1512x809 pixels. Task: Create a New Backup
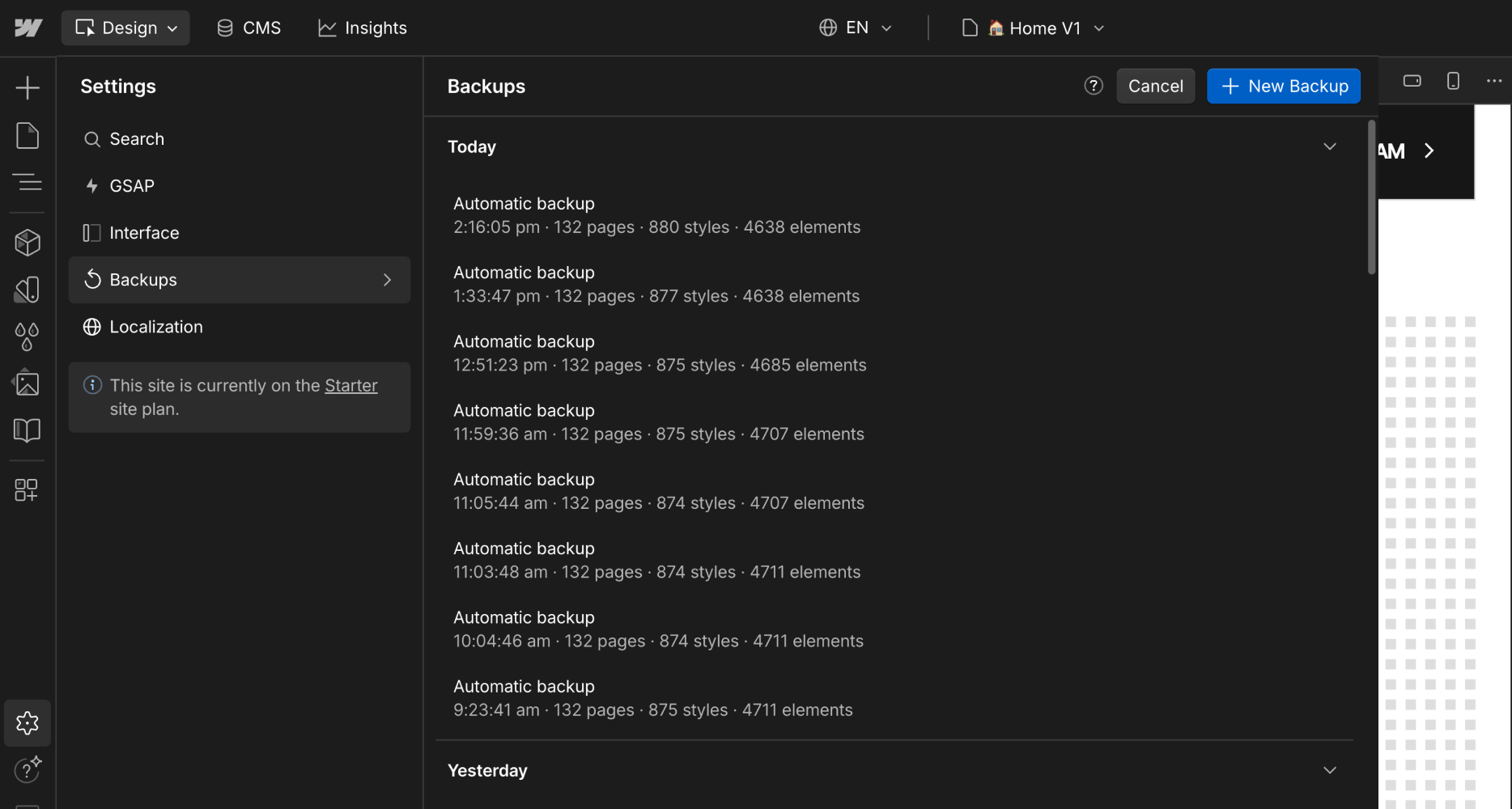(1283, 86)
